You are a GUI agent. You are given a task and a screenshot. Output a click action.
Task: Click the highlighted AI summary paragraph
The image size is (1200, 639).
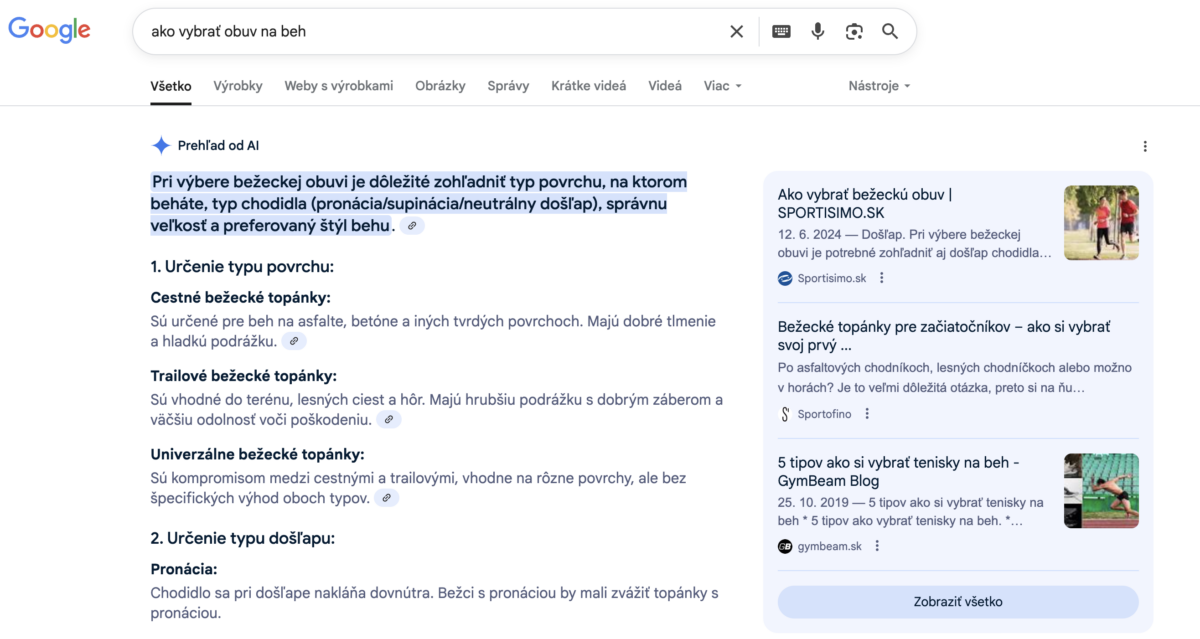pyautogui.click(x=419, y=204)
